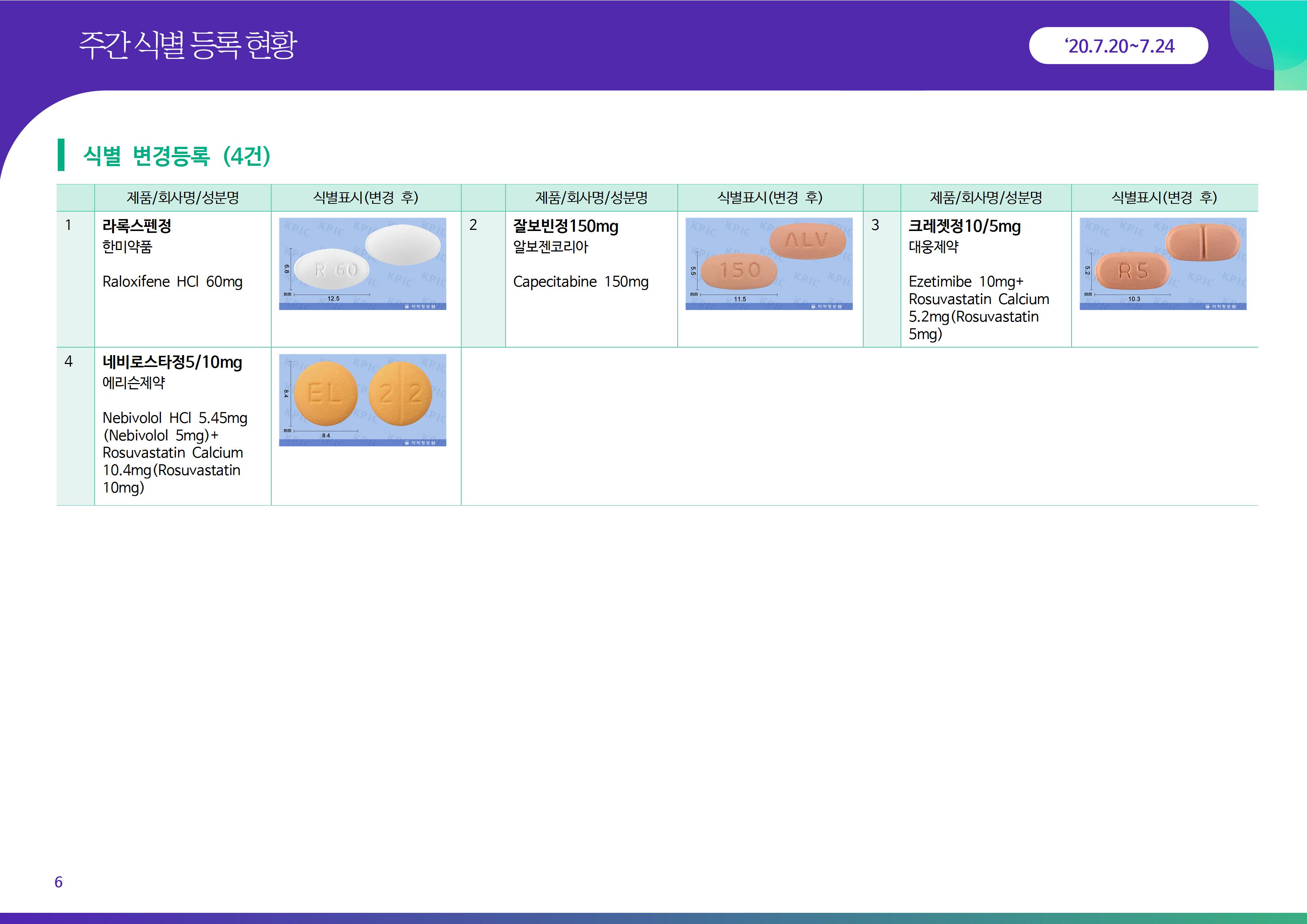Click the R5-imprinted tablet image

pyautogui.click(x=1133, y=272)
